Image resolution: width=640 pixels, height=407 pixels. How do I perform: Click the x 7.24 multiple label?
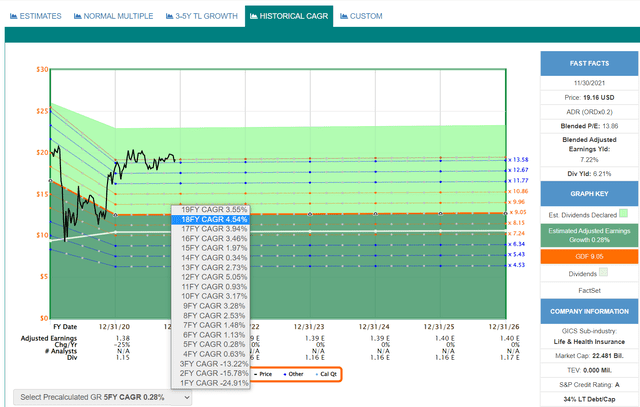[x=517, y=234]
